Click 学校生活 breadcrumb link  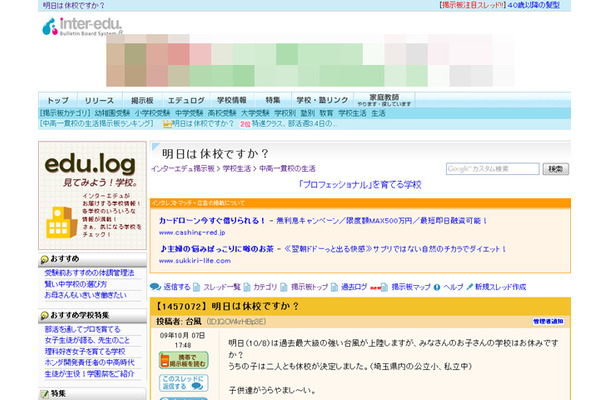pos(237,168)
